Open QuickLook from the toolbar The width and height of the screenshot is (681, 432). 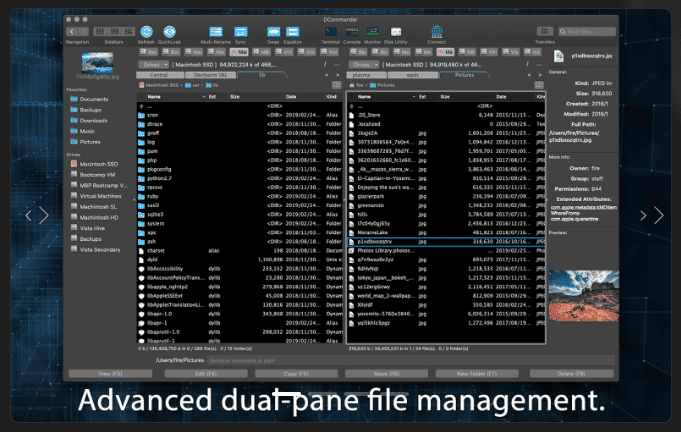169,32
